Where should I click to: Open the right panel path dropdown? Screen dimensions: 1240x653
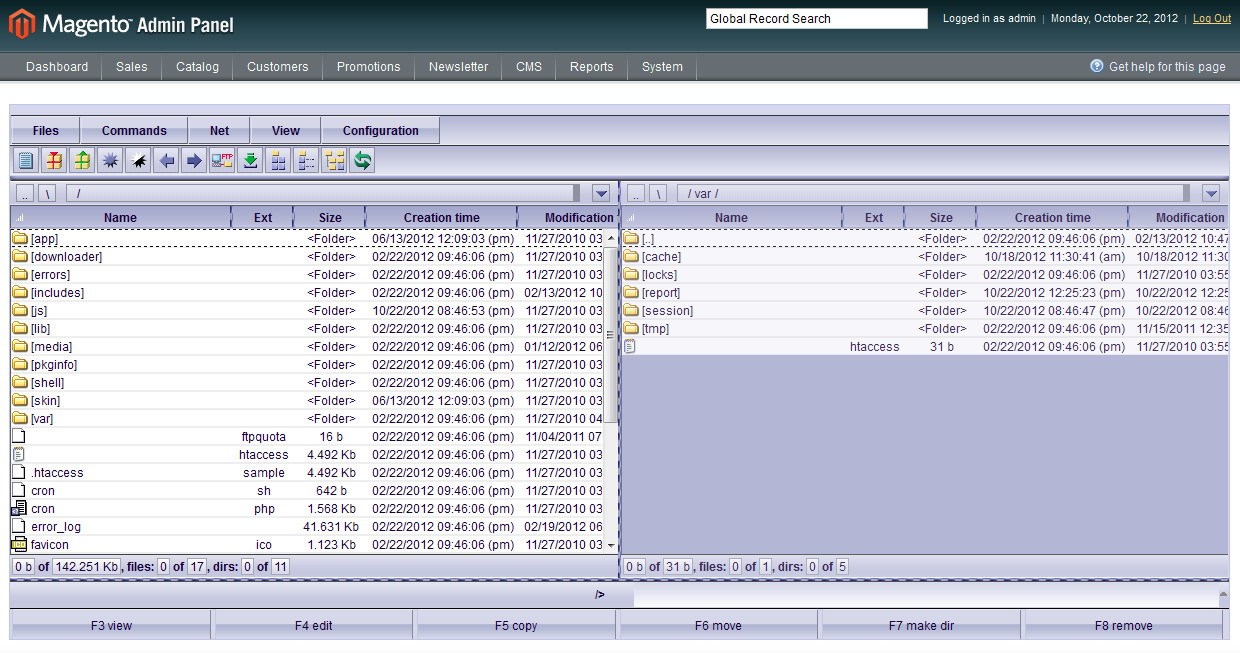(1211, 193)
